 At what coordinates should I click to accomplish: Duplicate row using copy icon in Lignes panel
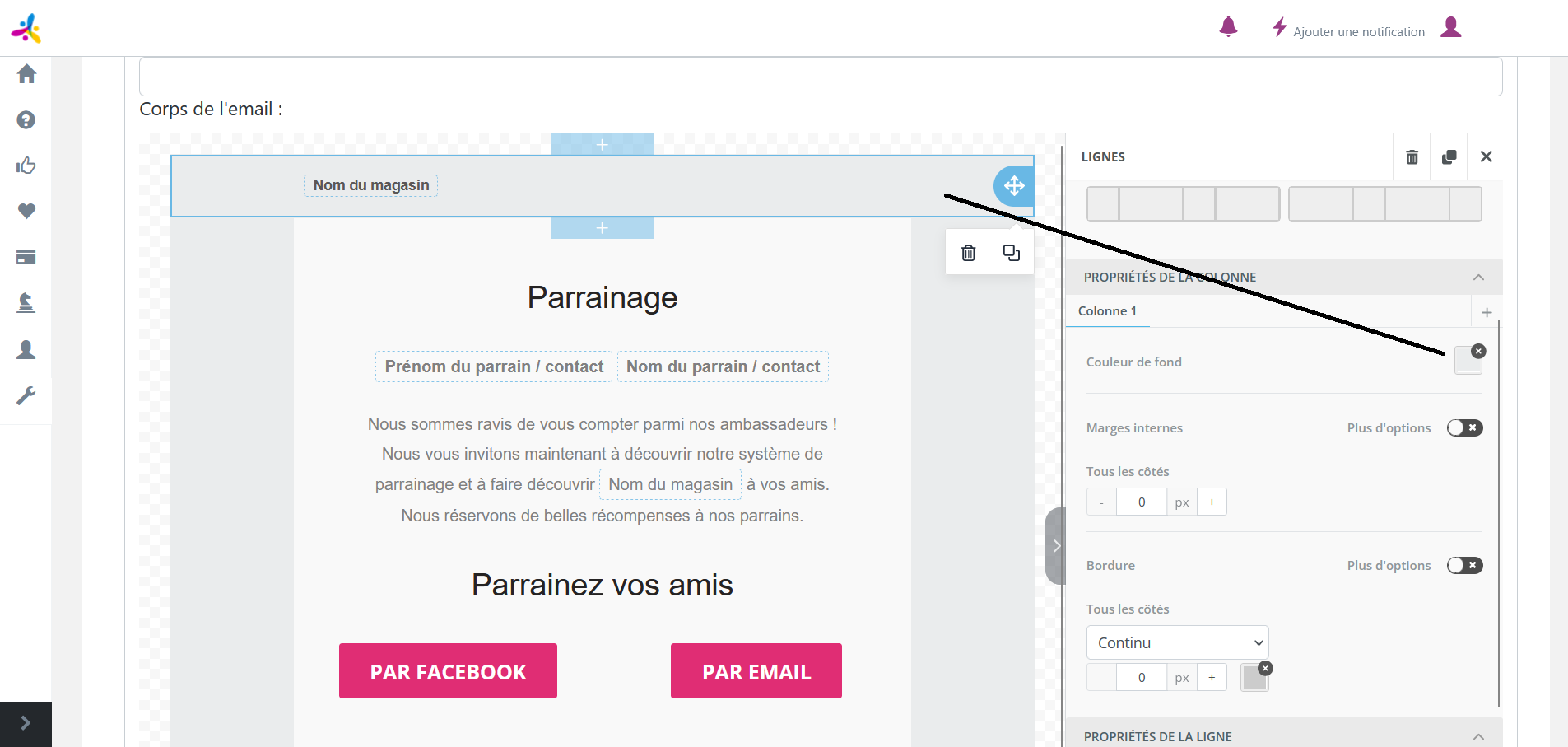(x=1449, y=156)
